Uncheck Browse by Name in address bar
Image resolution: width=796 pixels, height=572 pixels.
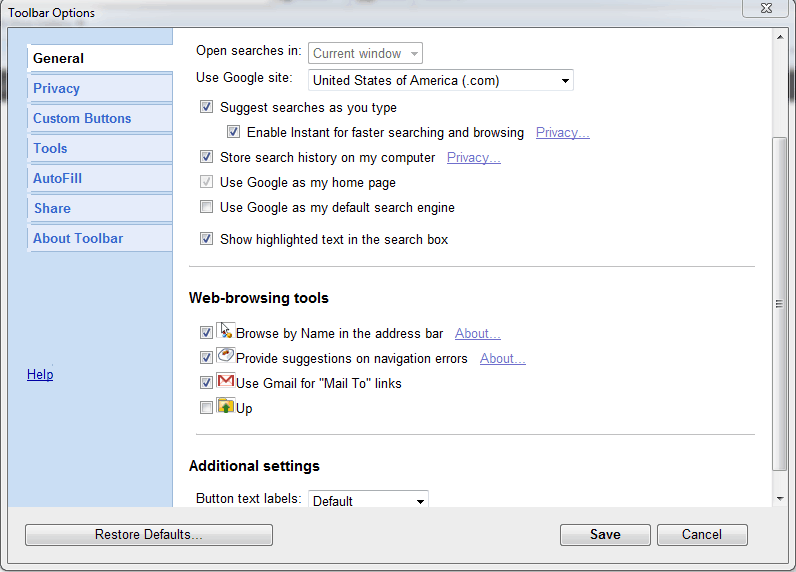pyautogui.click(x=206, y=332)
